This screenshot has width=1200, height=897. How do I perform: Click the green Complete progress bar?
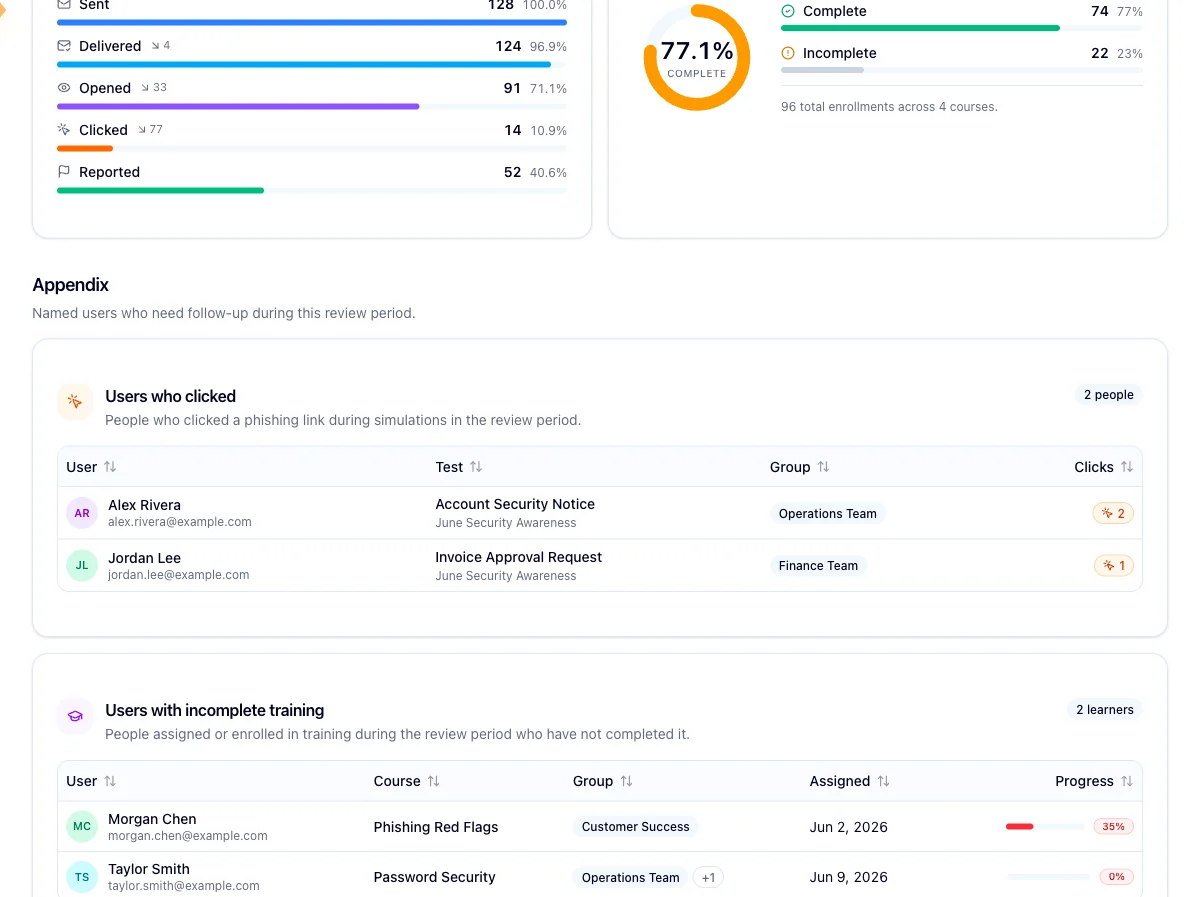click(920, 28)
